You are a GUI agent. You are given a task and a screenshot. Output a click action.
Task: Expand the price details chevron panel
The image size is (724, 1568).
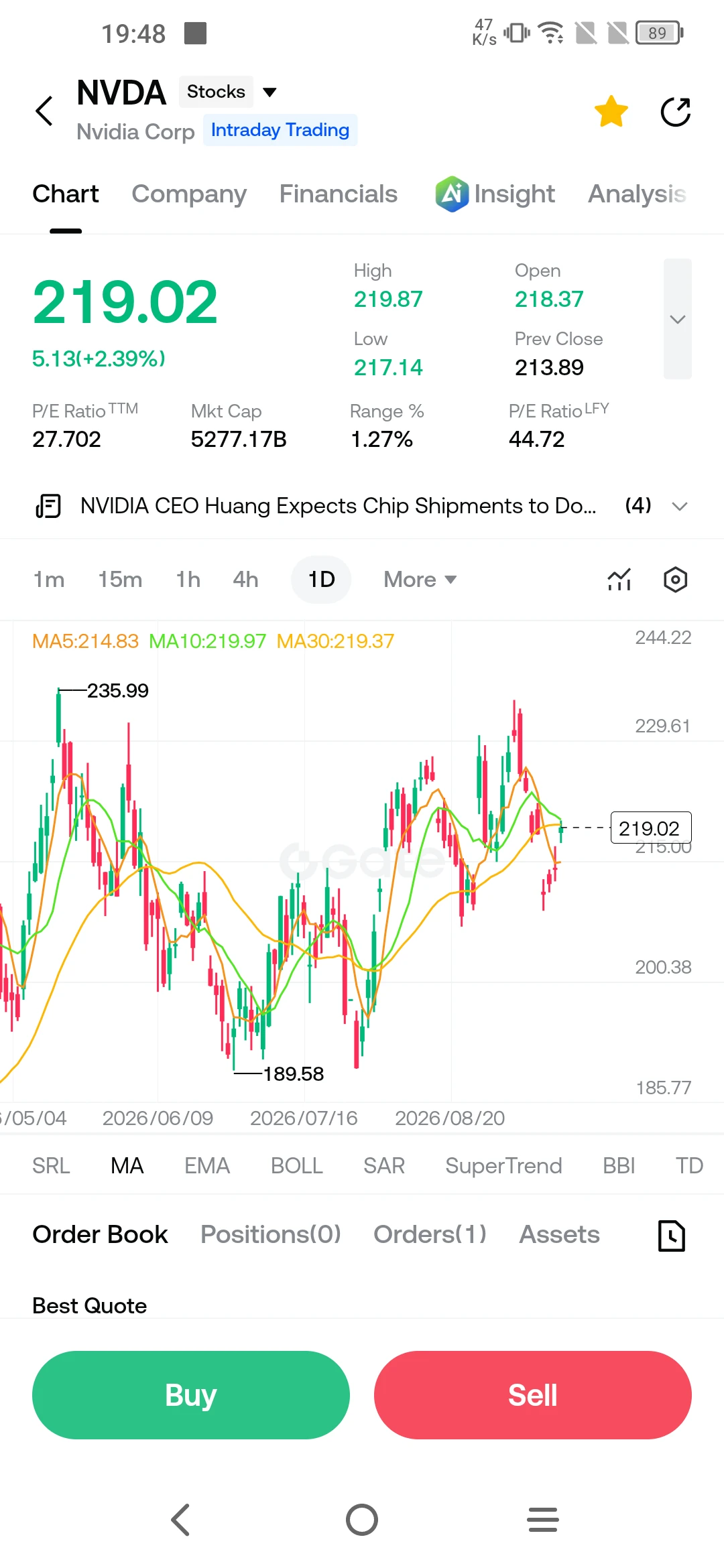678,319
